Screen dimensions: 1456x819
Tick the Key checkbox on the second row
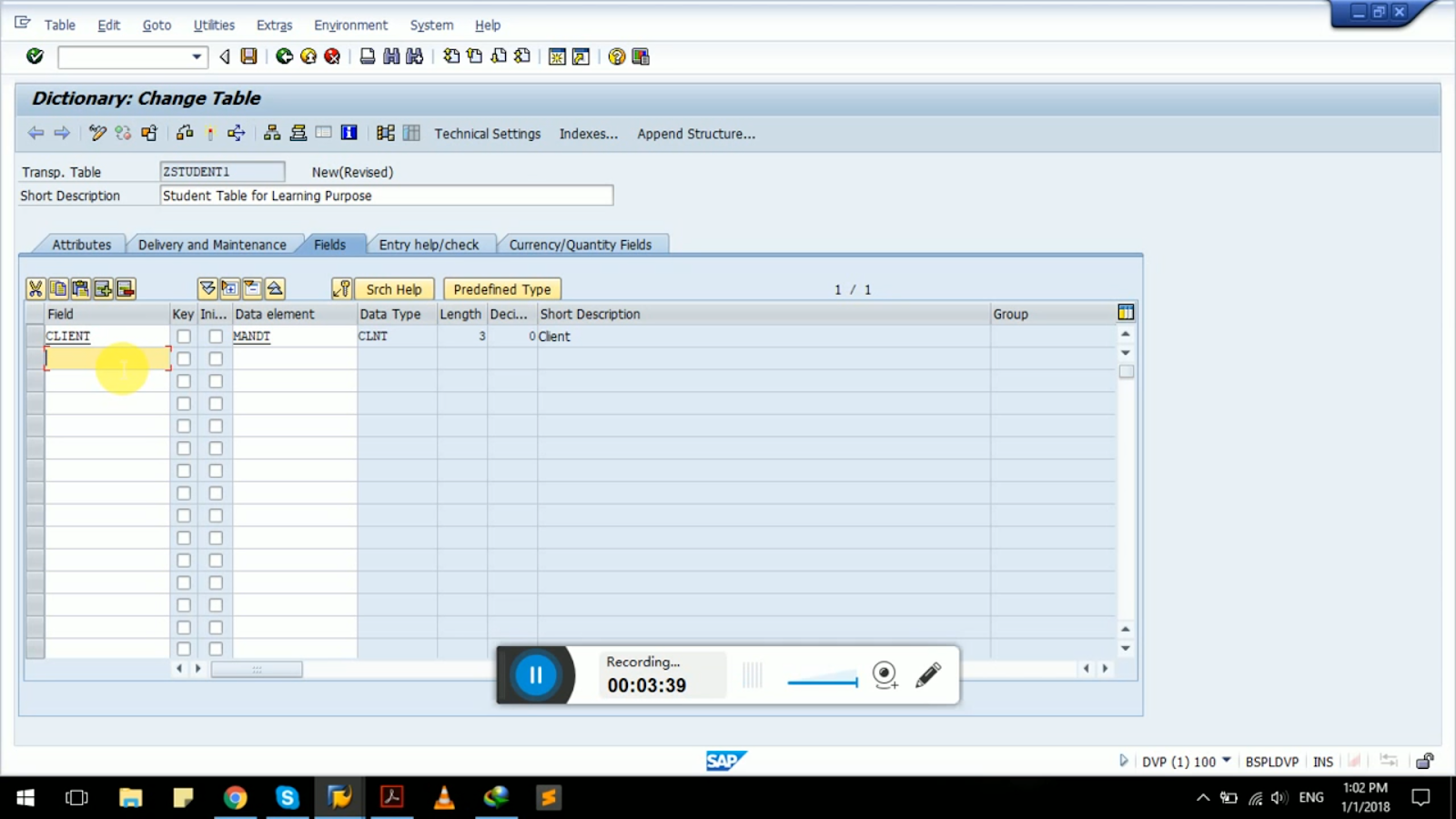coord(183,359)
